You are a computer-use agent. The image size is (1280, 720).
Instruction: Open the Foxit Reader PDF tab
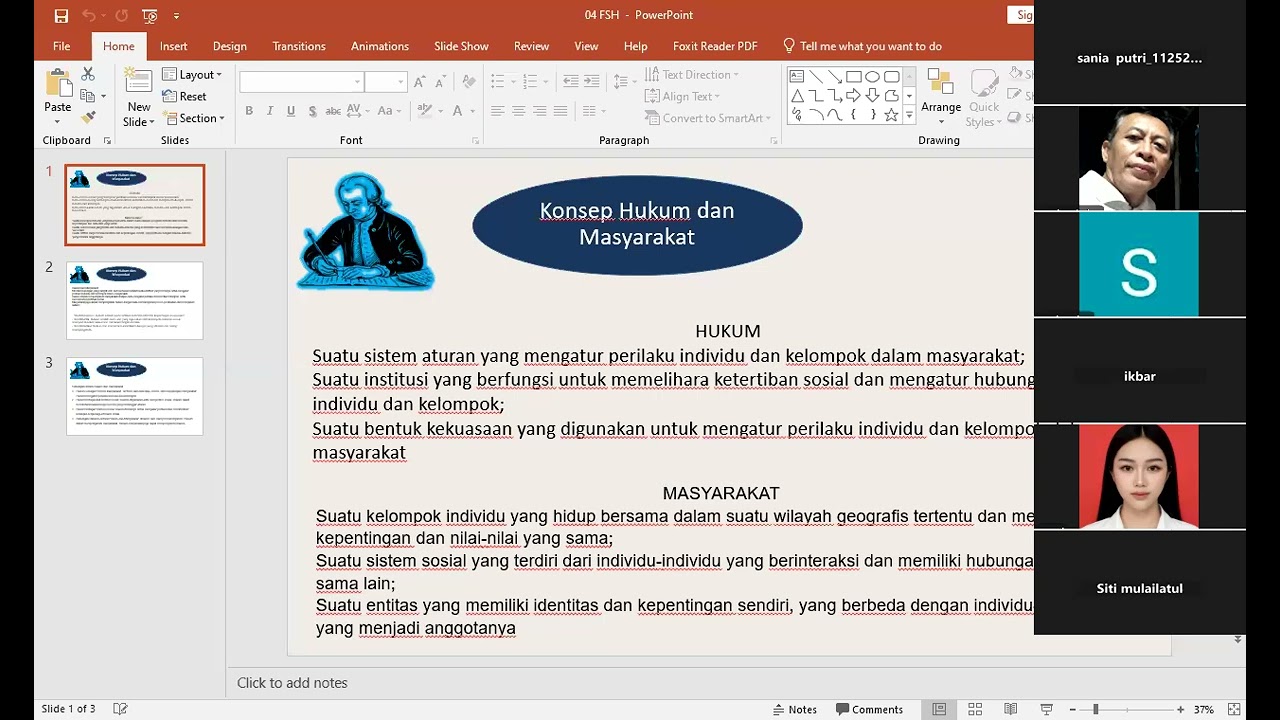715,46
